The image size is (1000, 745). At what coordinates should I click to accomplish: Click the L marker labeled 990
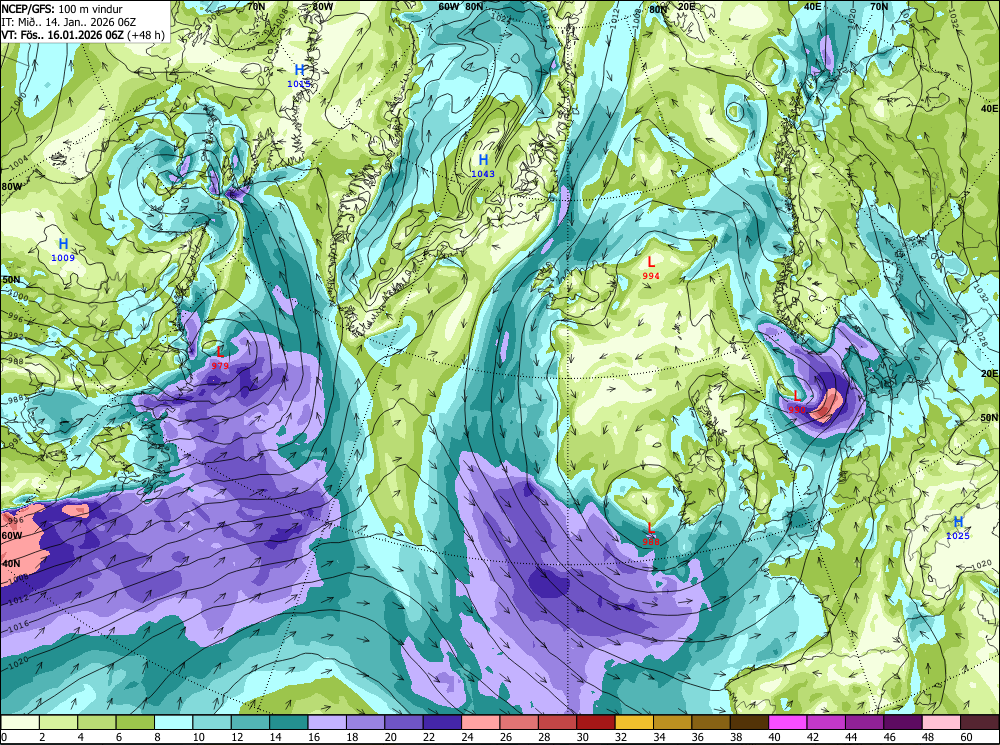coord(797,396)
